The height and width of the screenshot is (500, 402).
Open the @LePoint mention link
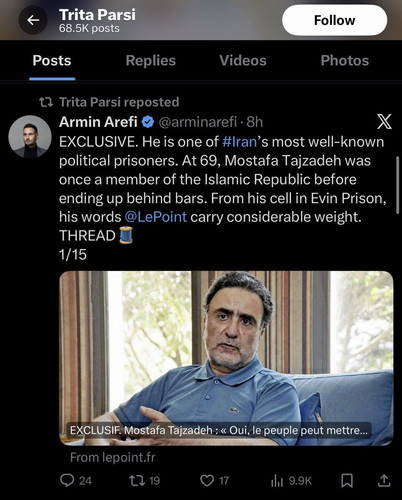pos(156,217)
